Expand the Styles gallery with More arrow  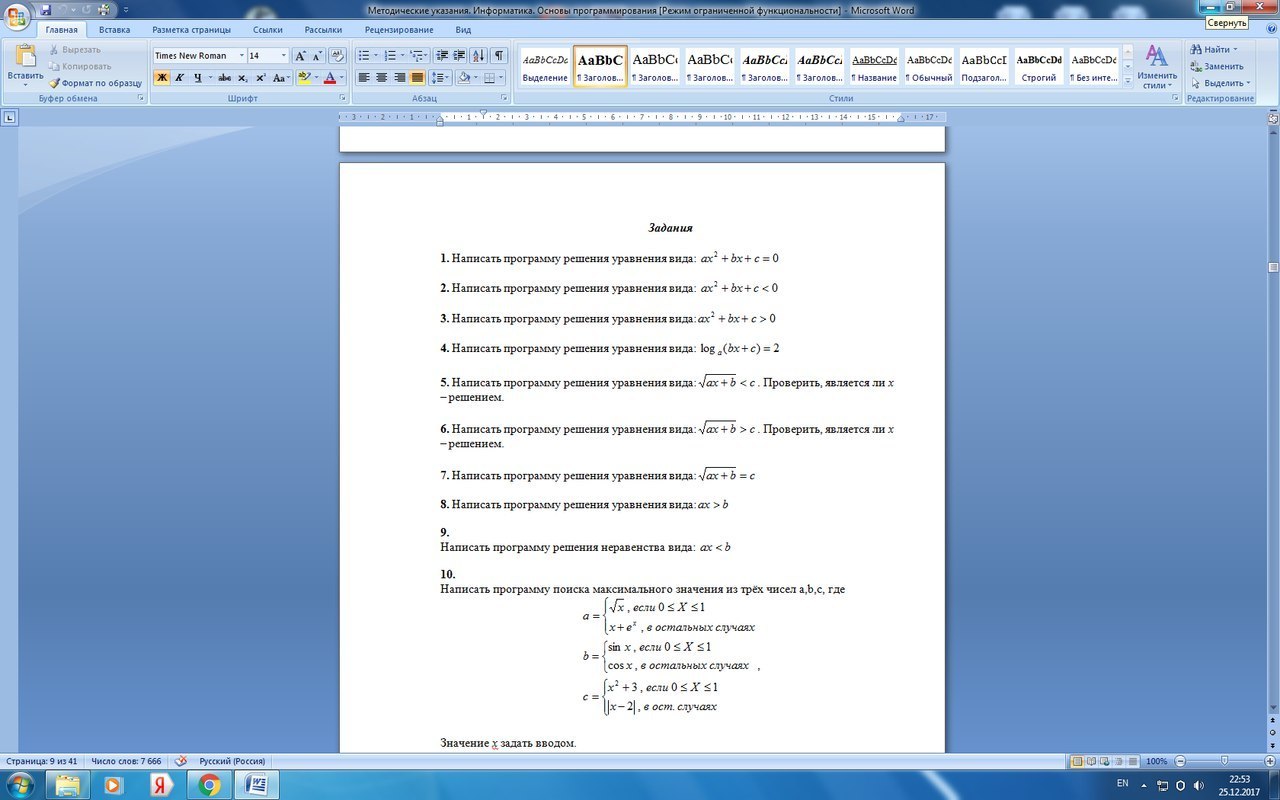pos(1128,82)
